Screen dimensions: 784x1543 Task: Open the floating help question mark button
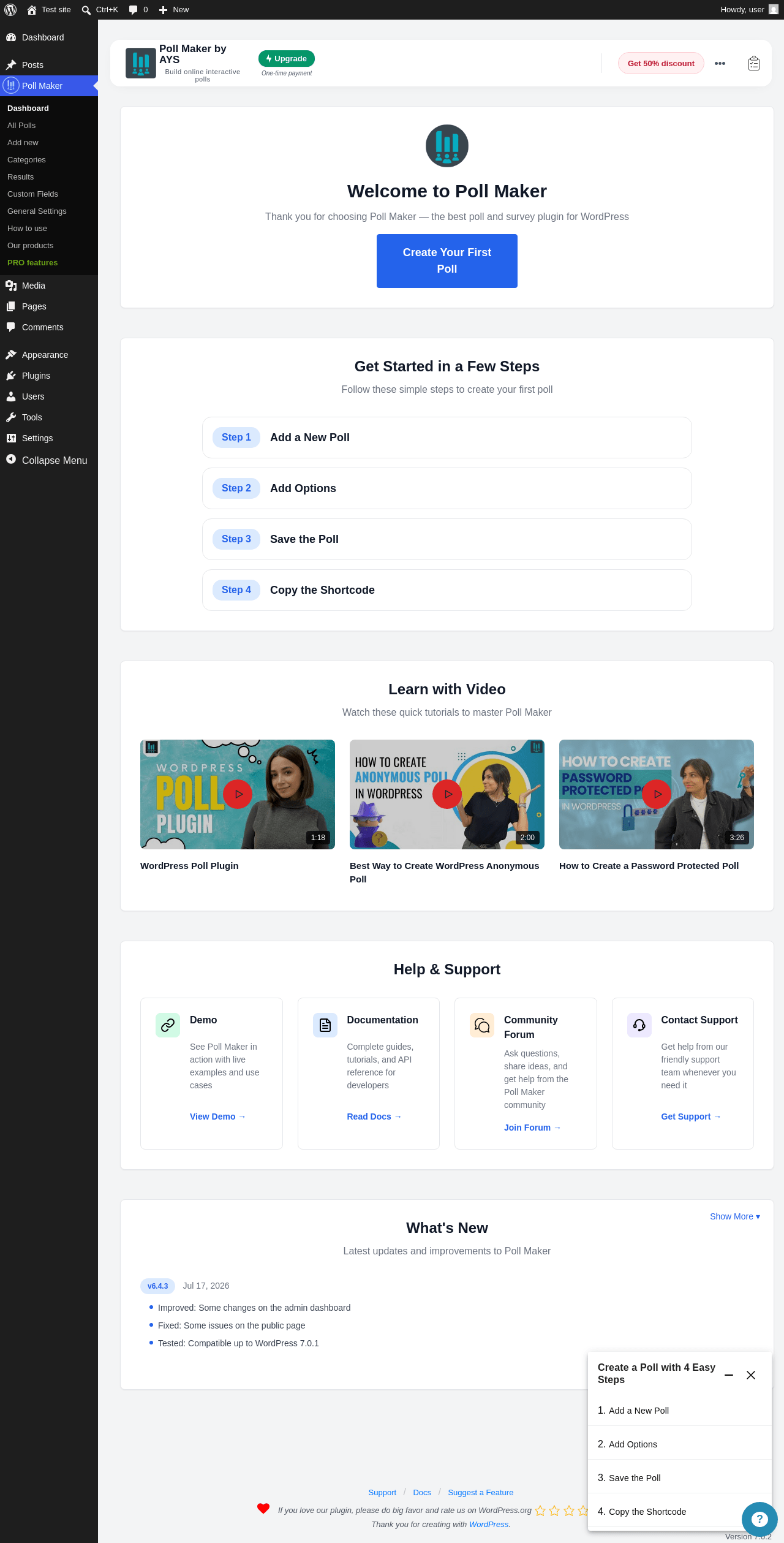[x=759, y=1520]
